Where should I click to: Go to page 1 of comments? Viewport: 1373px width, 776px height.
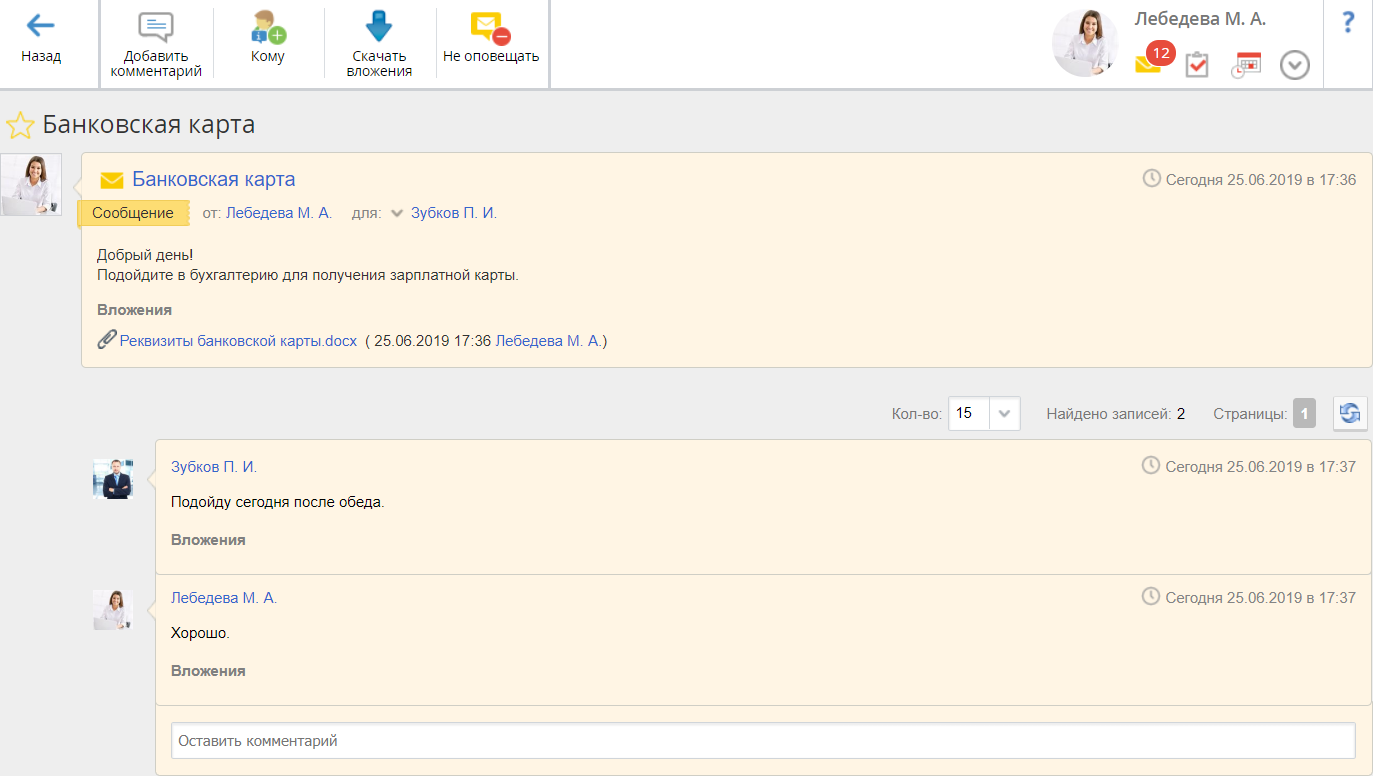tap(1304, 413)
